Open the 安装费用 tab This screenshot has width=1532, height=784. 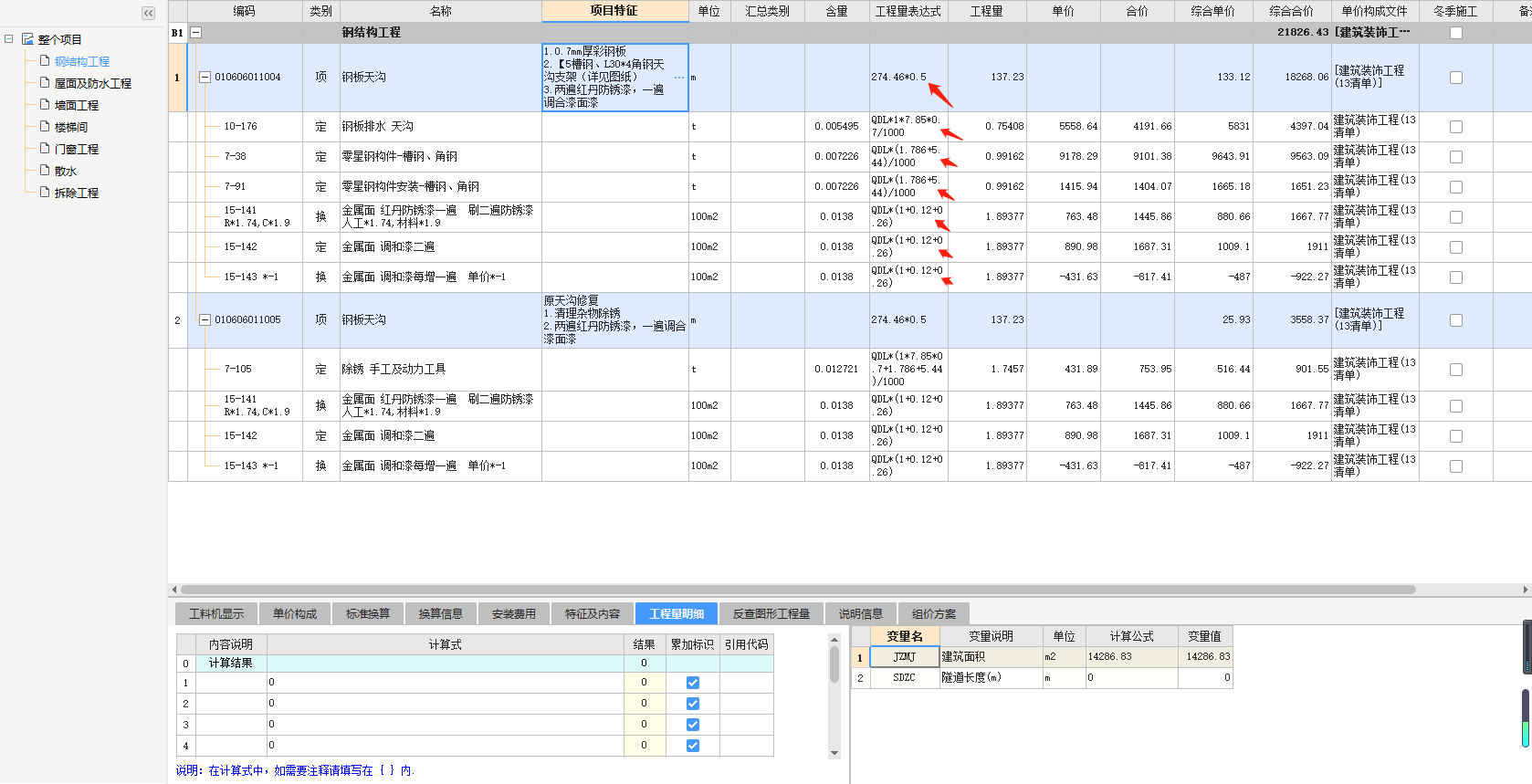(x=514, y=613)
